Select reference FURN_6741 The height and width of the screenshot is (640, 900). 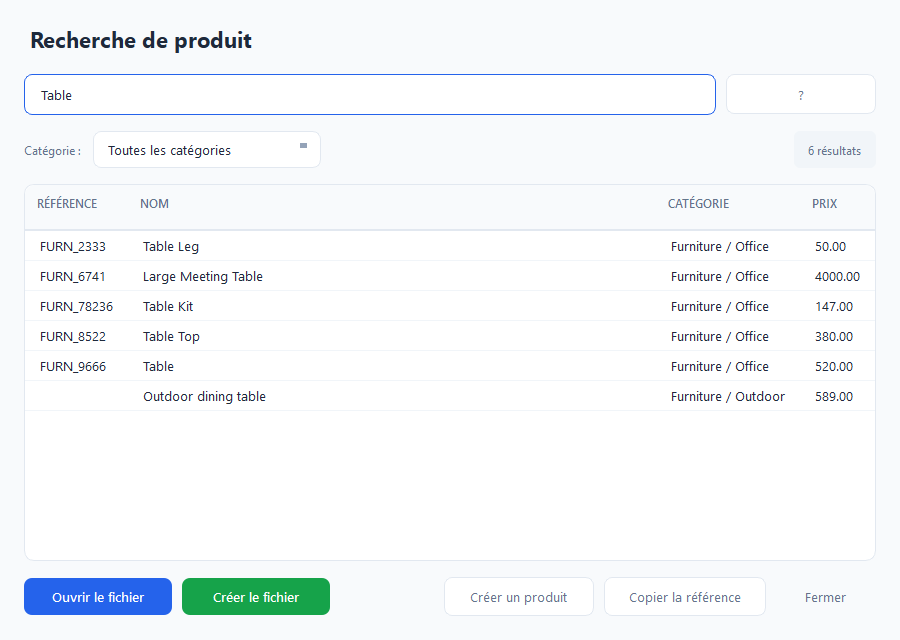point(73,277)
